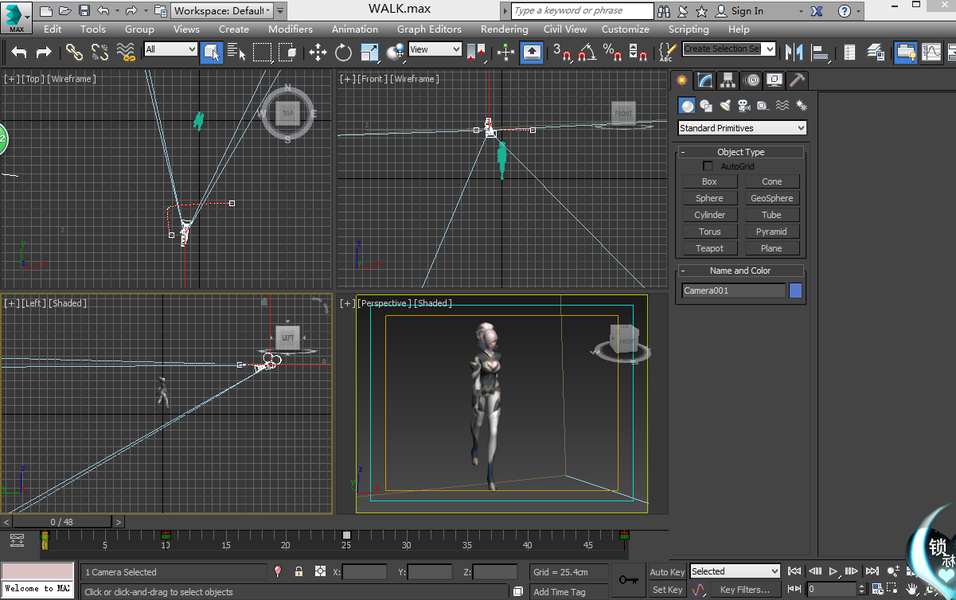Activate the Select and Rotate tool
The image size is (956, 600).
tap(343, 52)
